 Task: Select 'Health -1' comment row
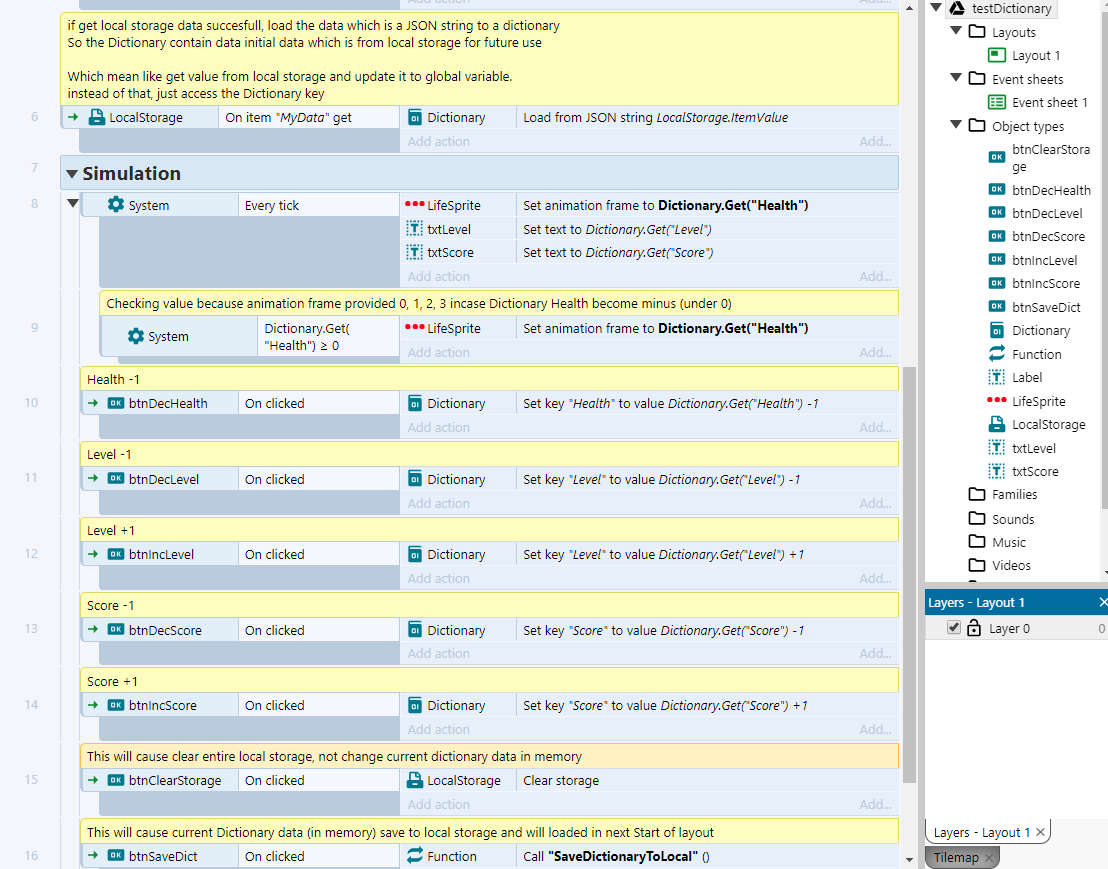pos(489,379)
